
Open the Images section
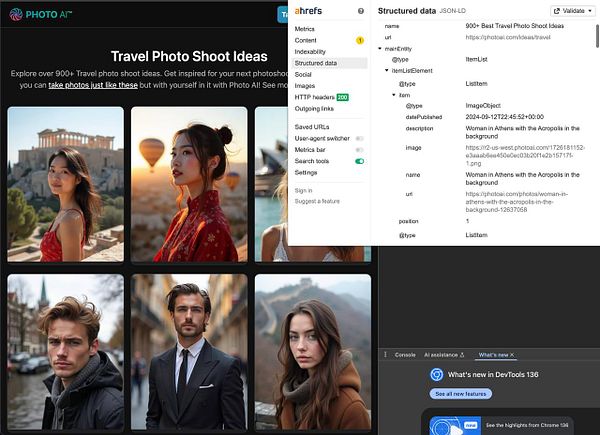click(305, 86)
